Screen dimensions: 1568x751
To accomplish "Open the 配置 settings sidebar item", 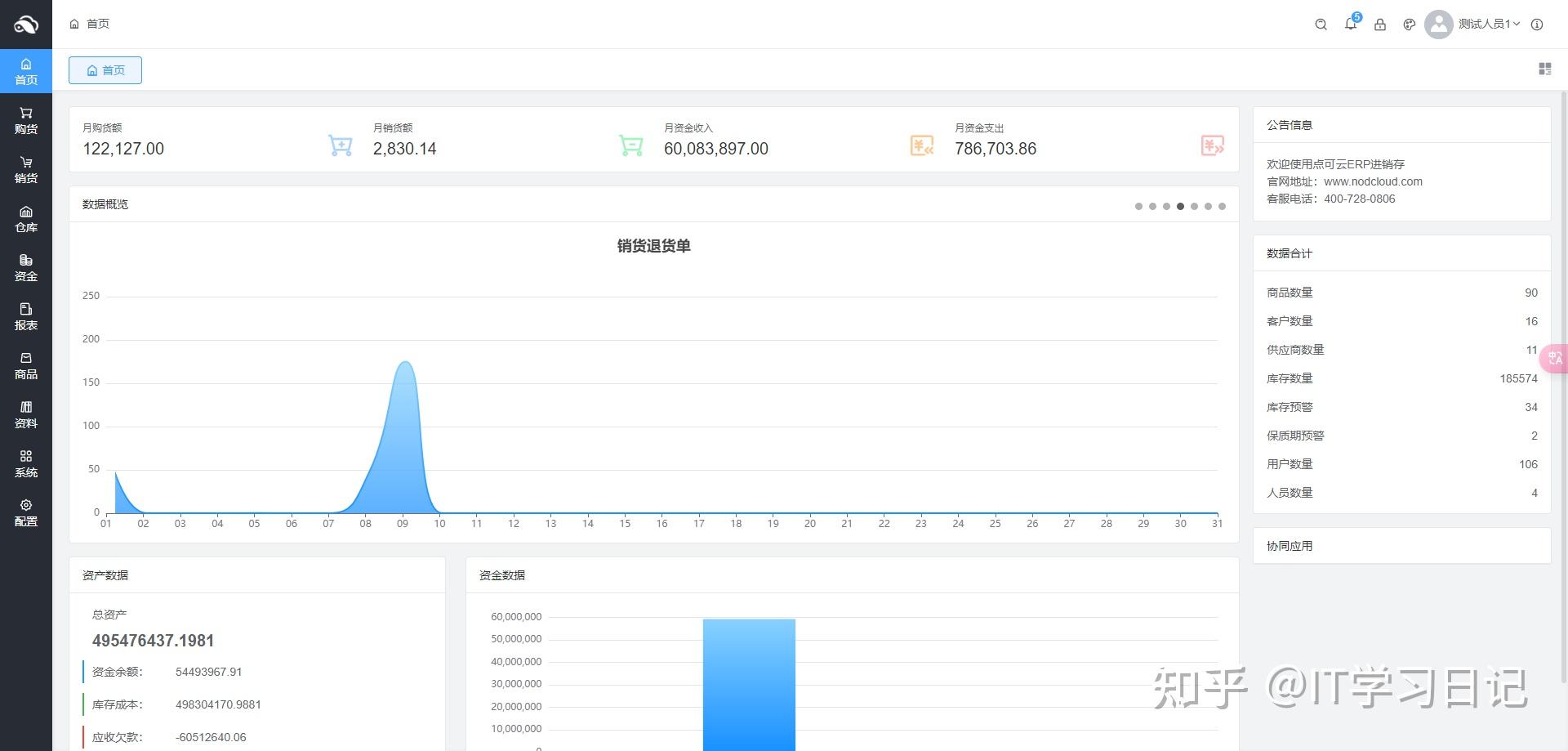I will pos(26,513).
